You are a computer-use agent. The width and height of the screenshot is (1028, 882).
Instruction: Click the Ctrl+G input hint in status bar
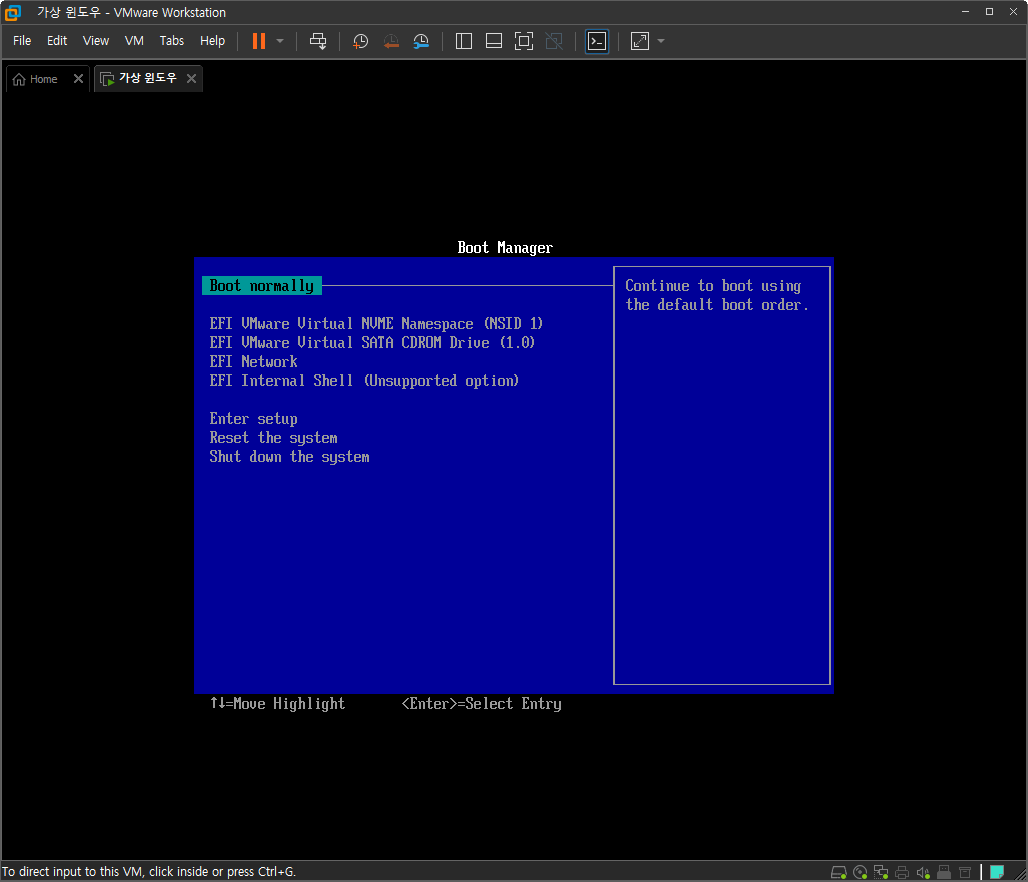(148, 872)
